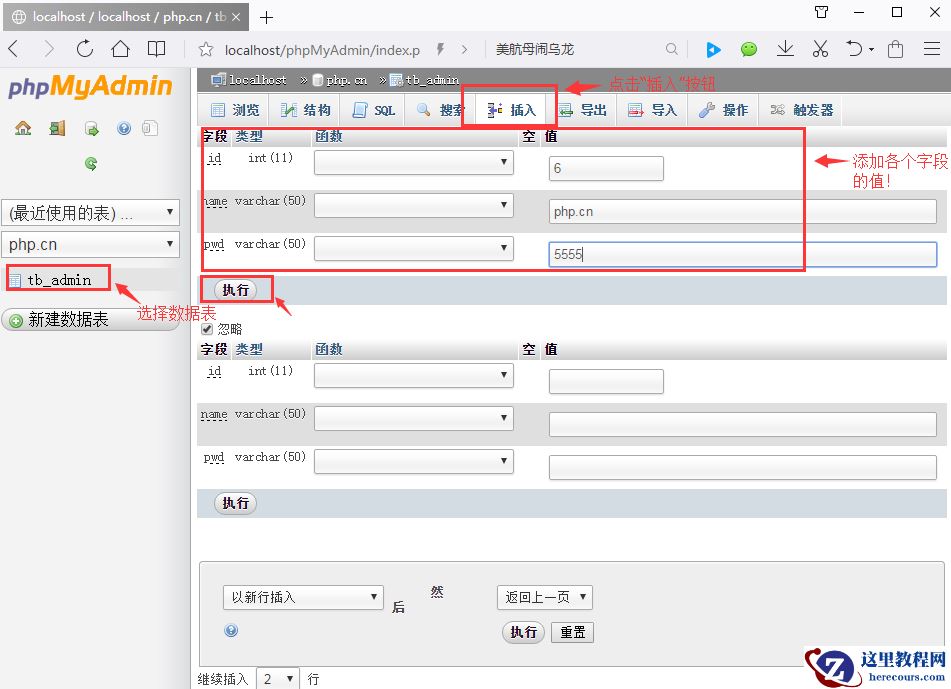Click the logout door icon in sidebar
Screen dimensions: 951x689
pos(57,128)
